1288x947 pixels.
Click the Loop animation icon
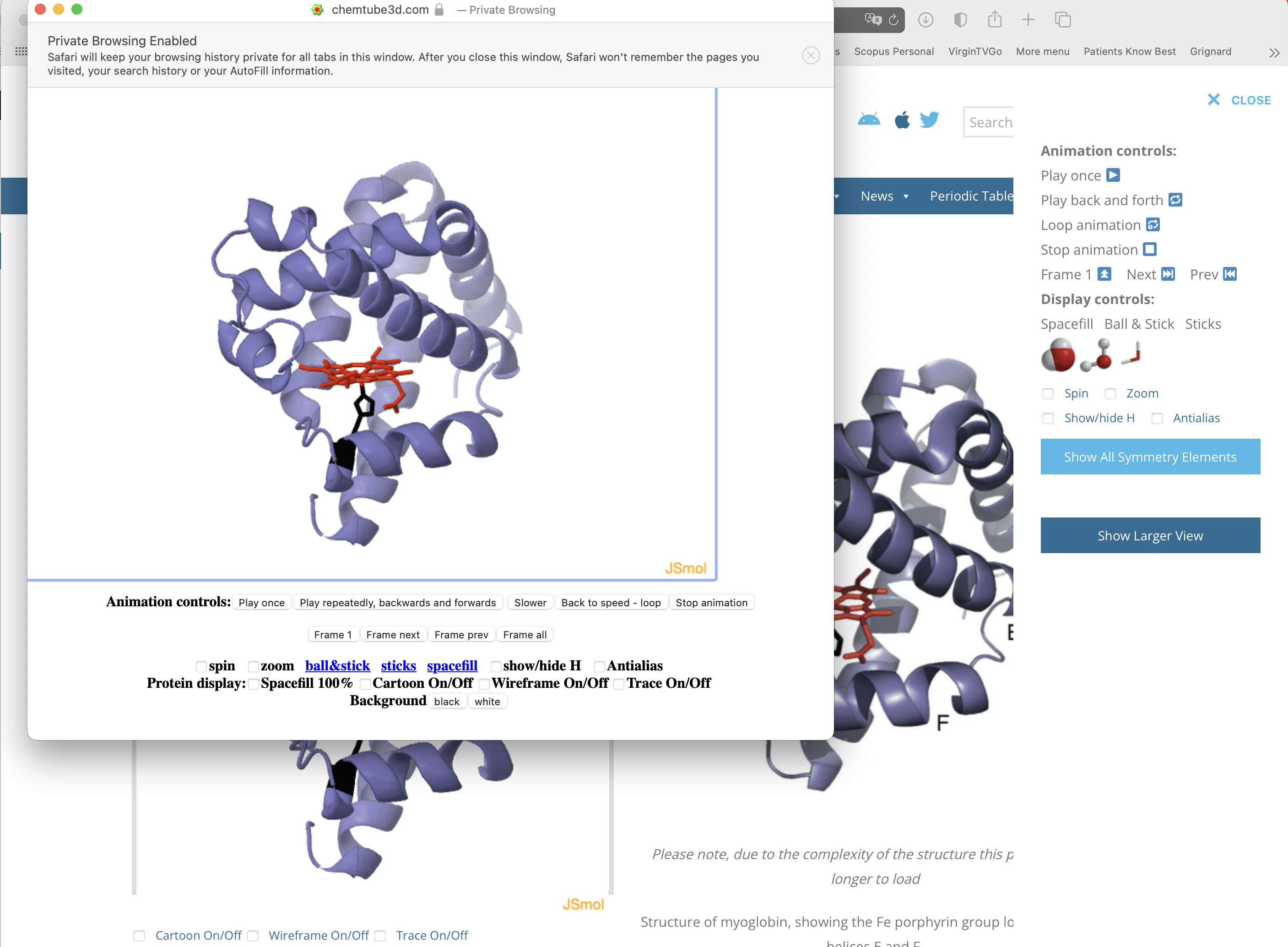click(x=1153, y=224)
